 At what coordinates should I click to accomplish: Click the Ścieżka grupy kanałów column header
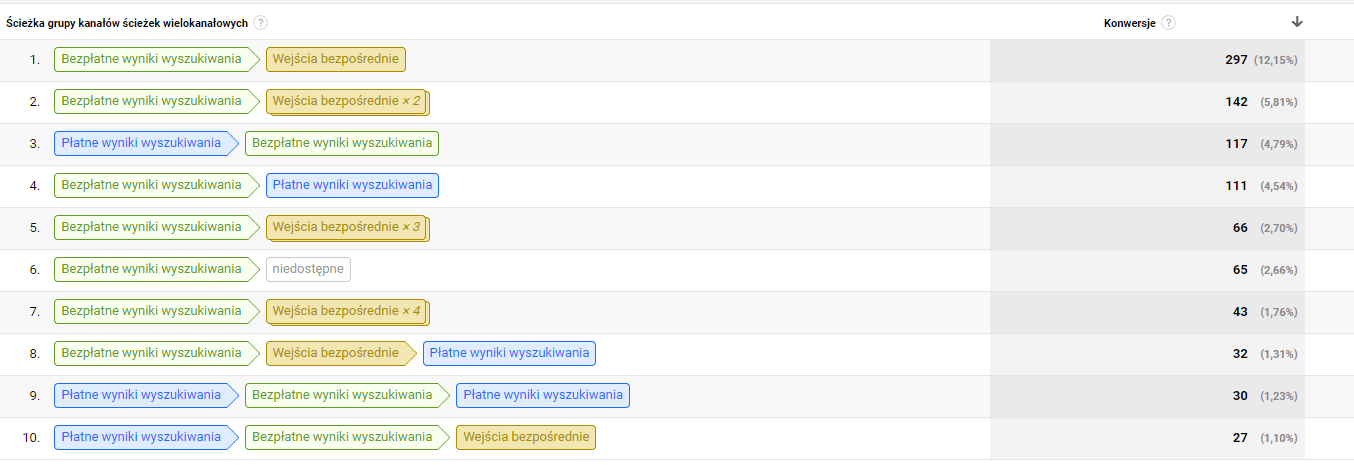coord(126,22)
